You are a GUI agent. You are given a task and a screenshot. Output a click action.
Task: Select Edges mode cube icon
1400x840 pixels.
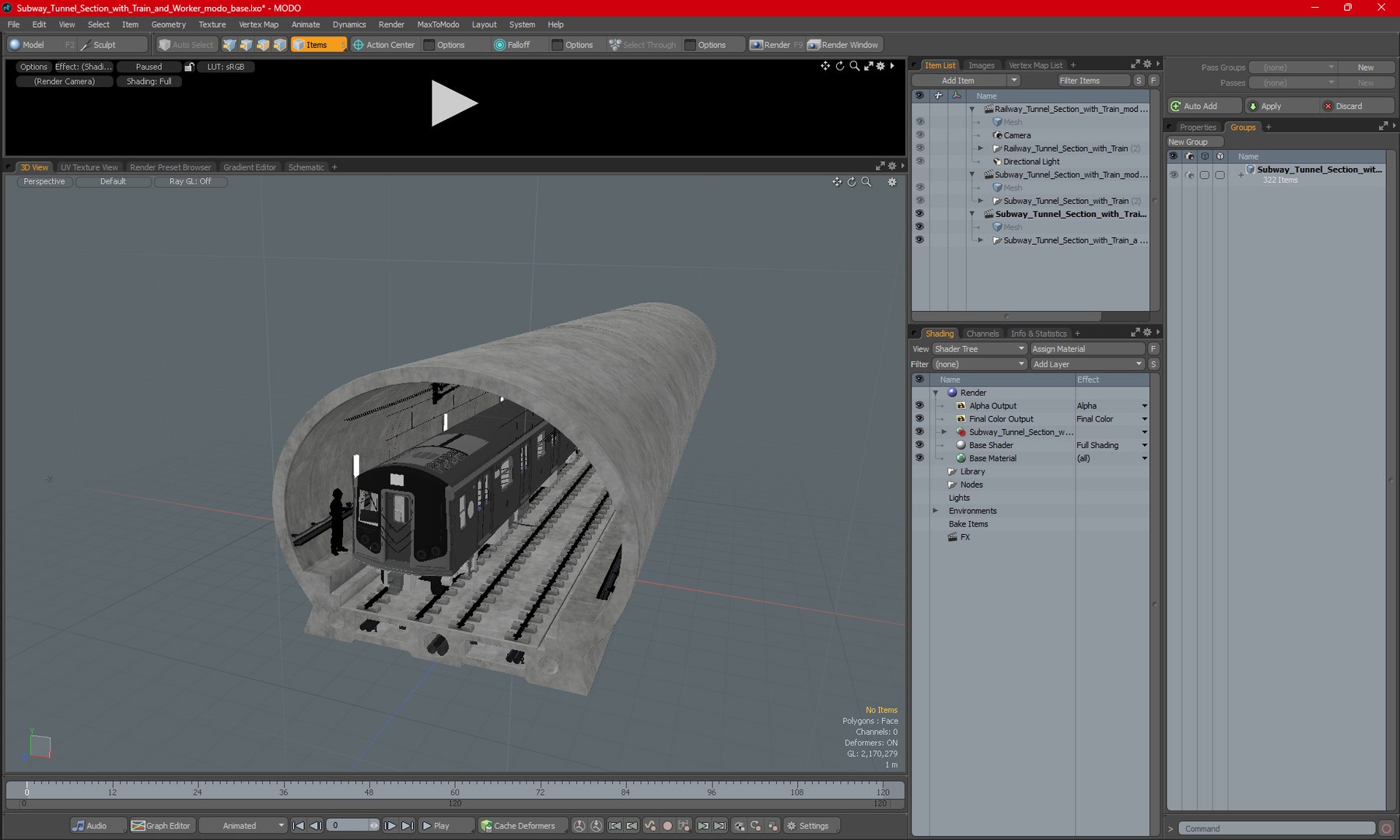(247, 45)
